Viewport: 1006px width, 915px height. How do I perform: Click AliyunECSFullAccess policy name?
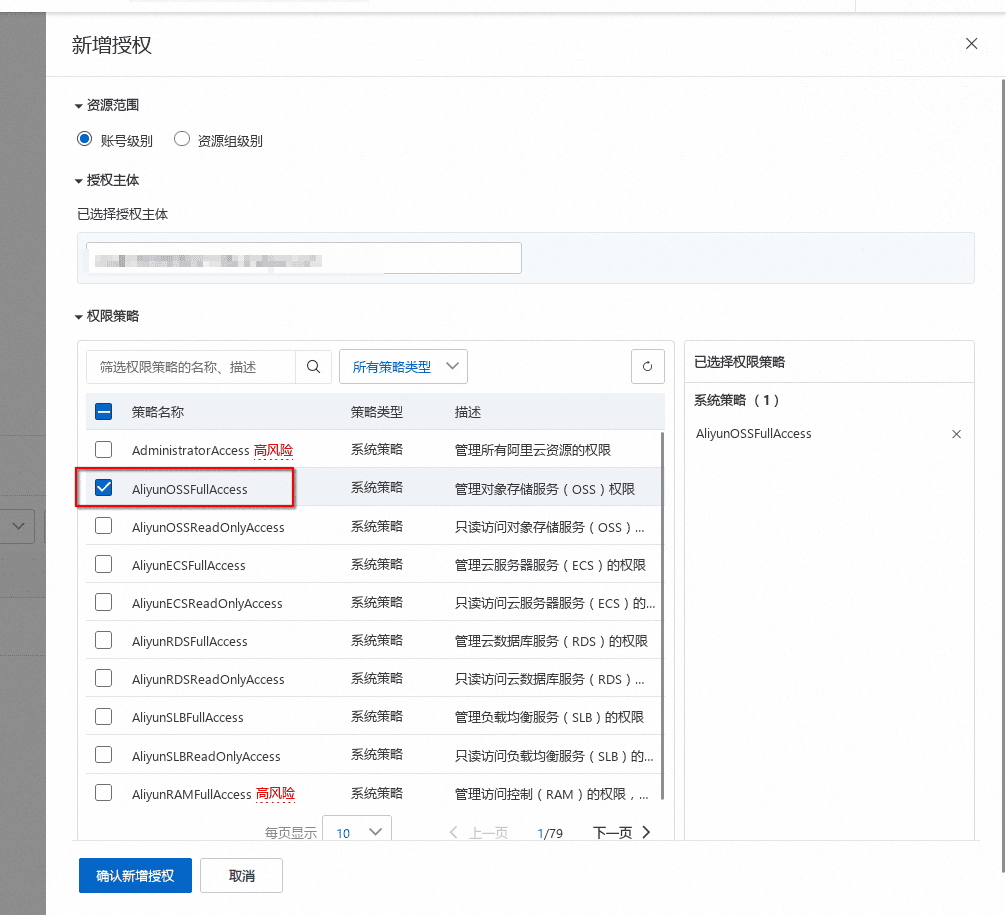(x=189, y=565)
